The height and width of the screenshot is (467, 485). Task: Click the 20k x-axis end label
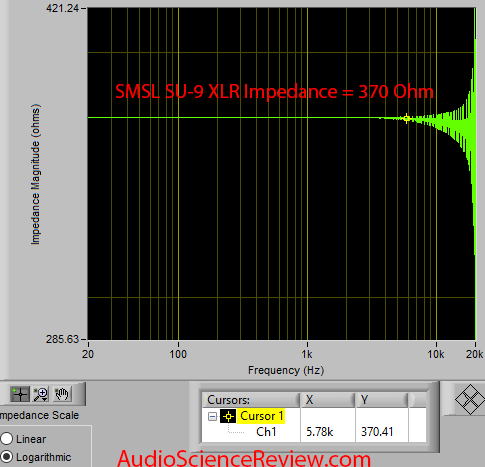pos(474,354)
